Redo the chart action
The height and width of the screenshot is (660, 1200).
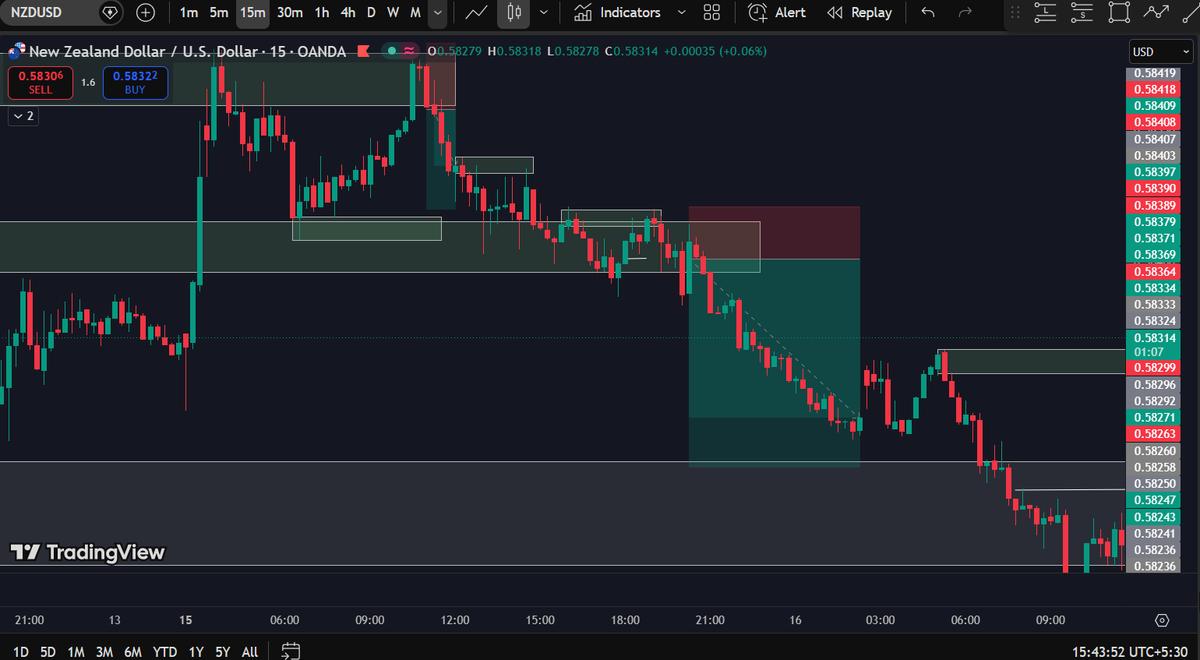point(965,13)
